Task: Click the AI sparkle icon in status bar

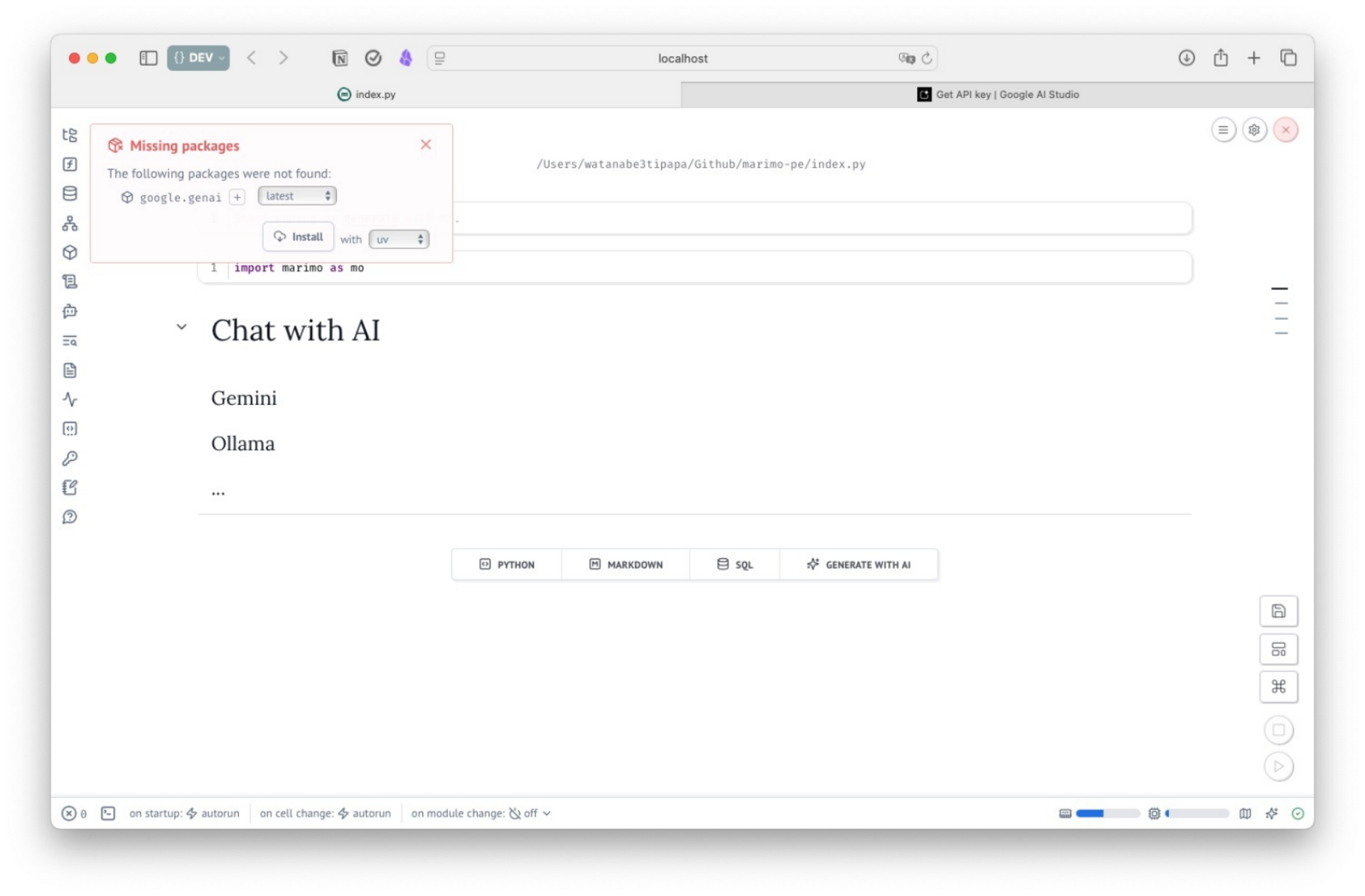Action: click(x=1272, y=814)
